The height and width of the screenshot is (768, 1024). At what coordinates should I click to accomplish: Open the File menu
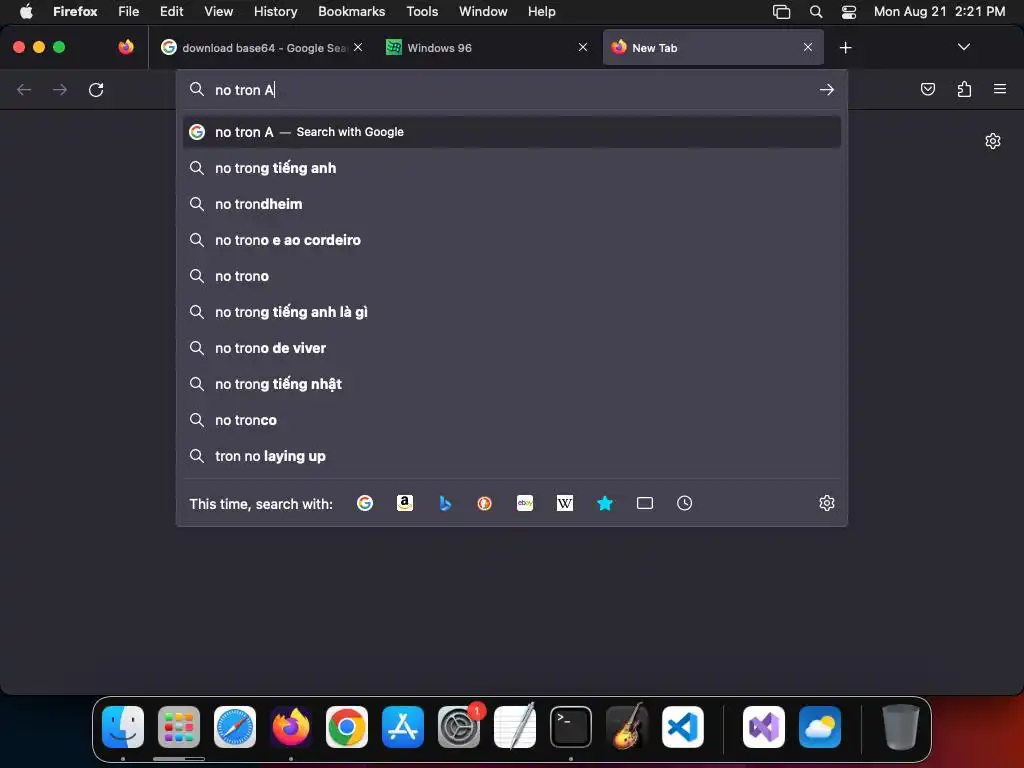(129, 11)
